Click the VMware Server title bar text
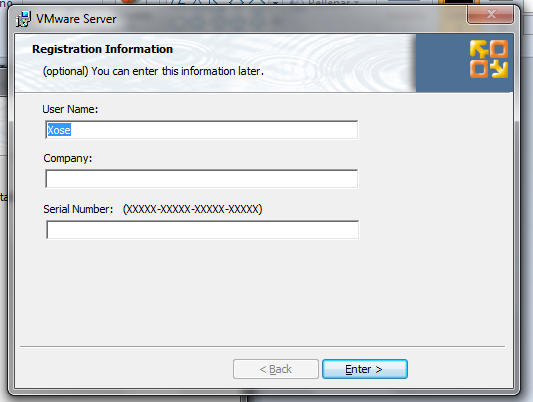Viewport: 533px width, 402px height. pos(76,19)
